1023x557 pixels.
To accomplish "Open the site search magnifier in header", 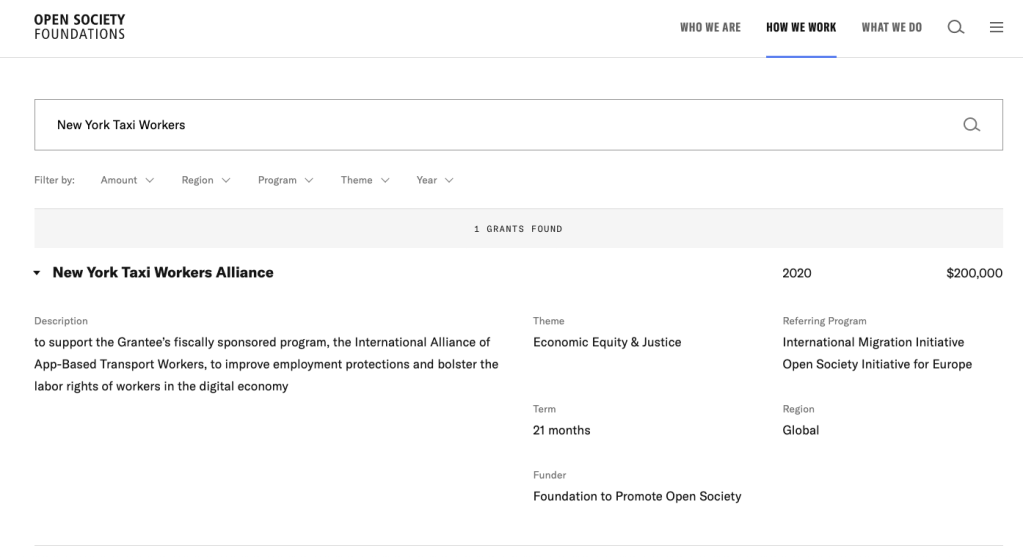I will pos(955,27).
